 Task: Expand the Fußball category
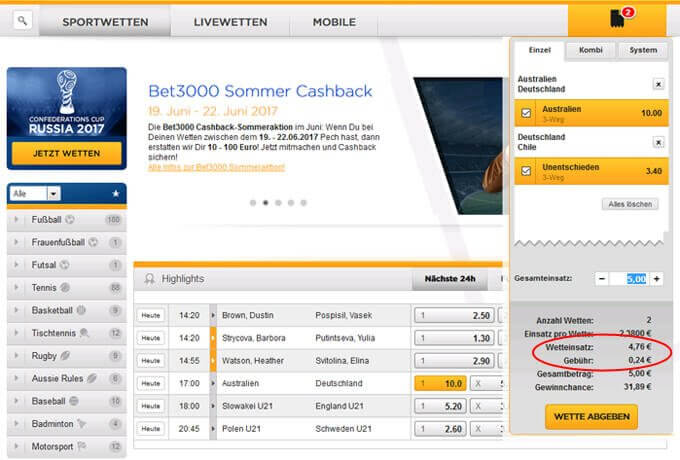pos(16,219)
